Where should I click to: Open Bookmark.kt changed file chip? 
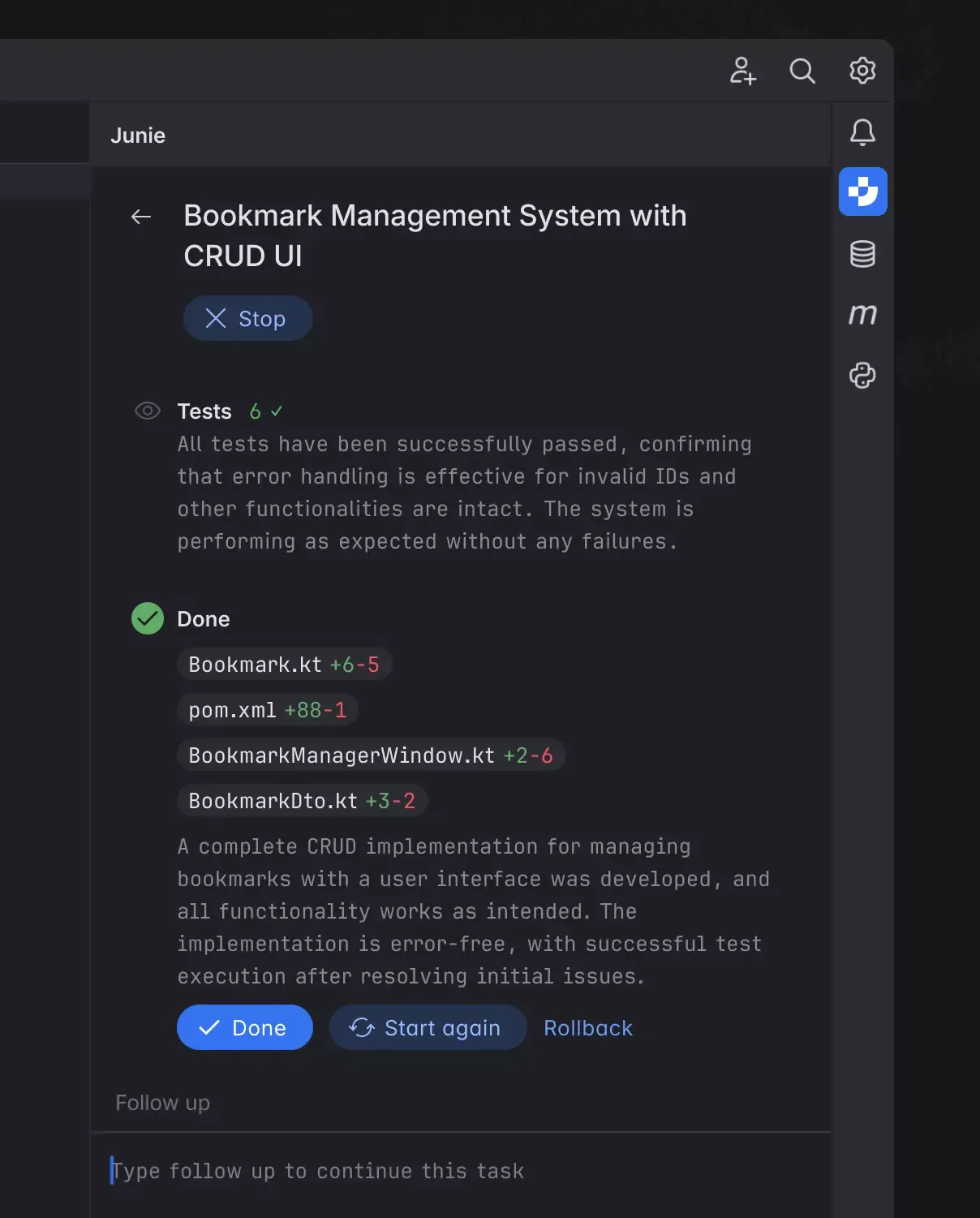pos(284,665)
